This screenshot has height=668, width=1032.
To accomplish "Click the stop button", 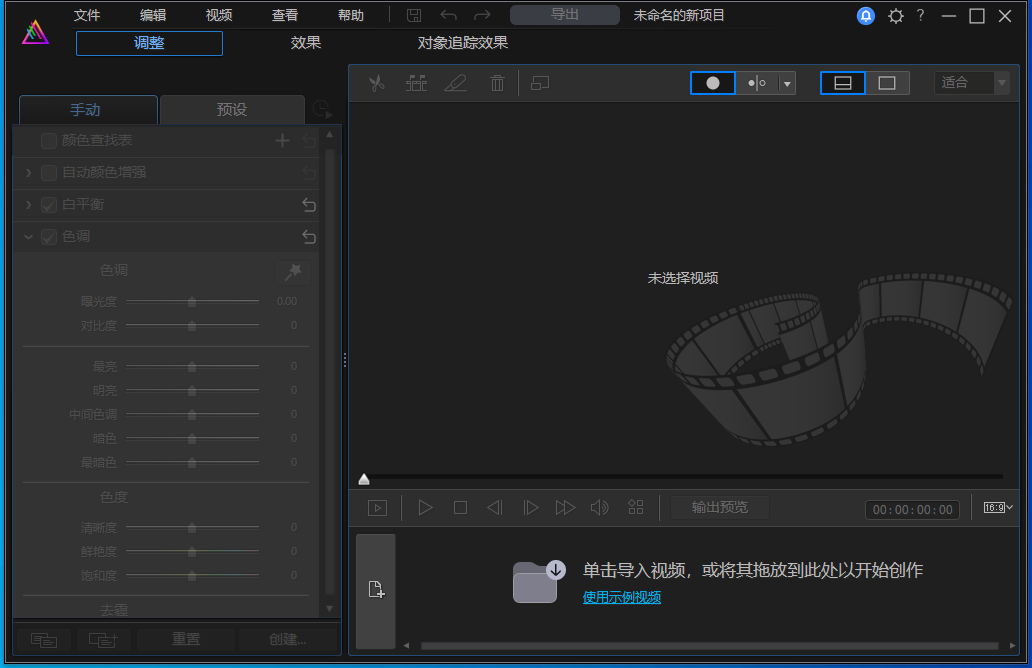I will coord(460,507).
